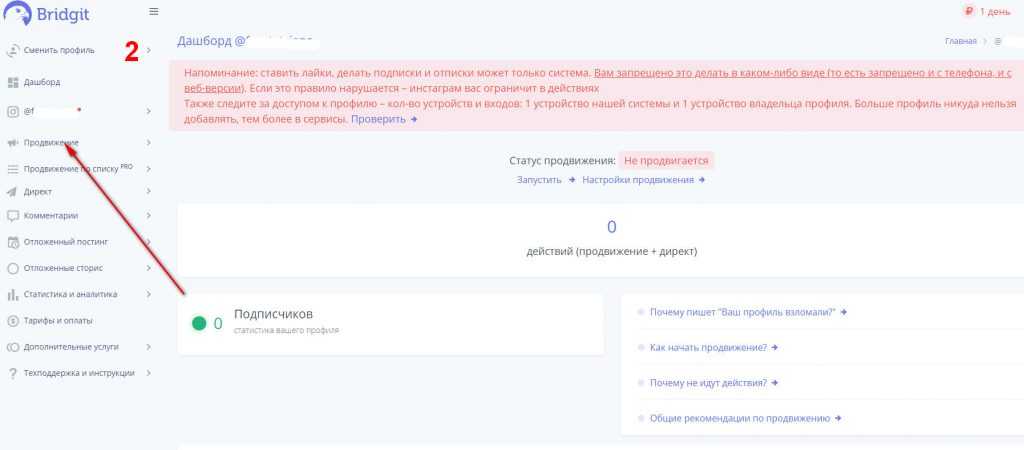The image size is (1024, 450).
Task: Expand the Продвижение menu chevron
Action: [x=148, y=143]
